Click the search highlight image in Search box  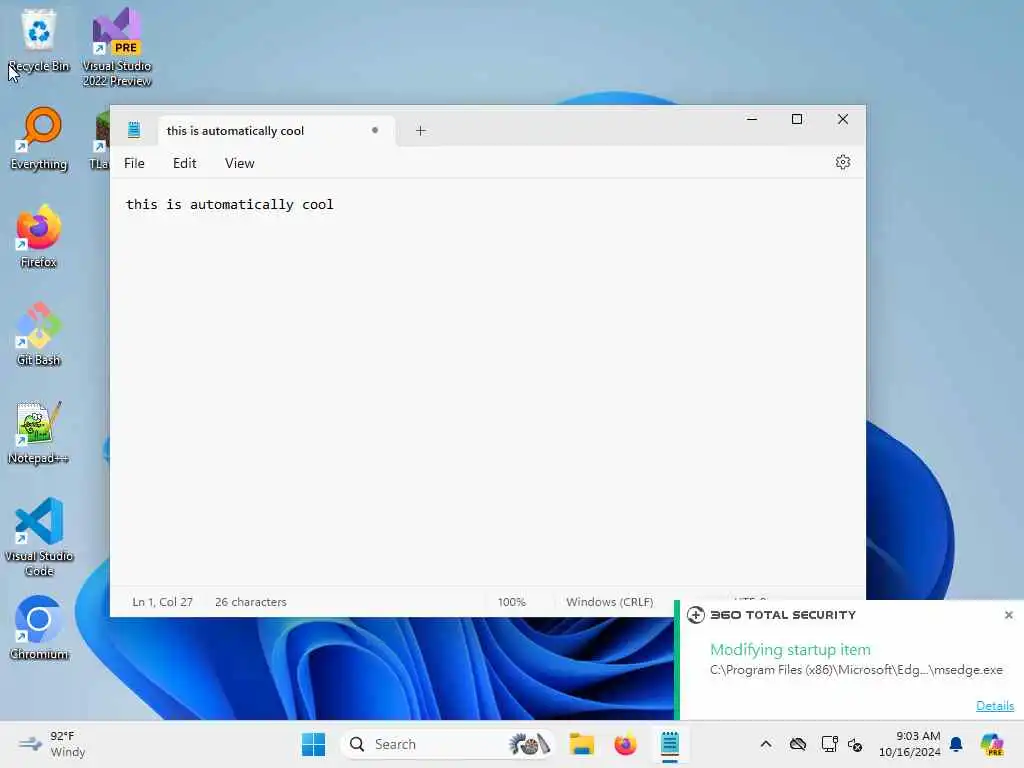530,744
